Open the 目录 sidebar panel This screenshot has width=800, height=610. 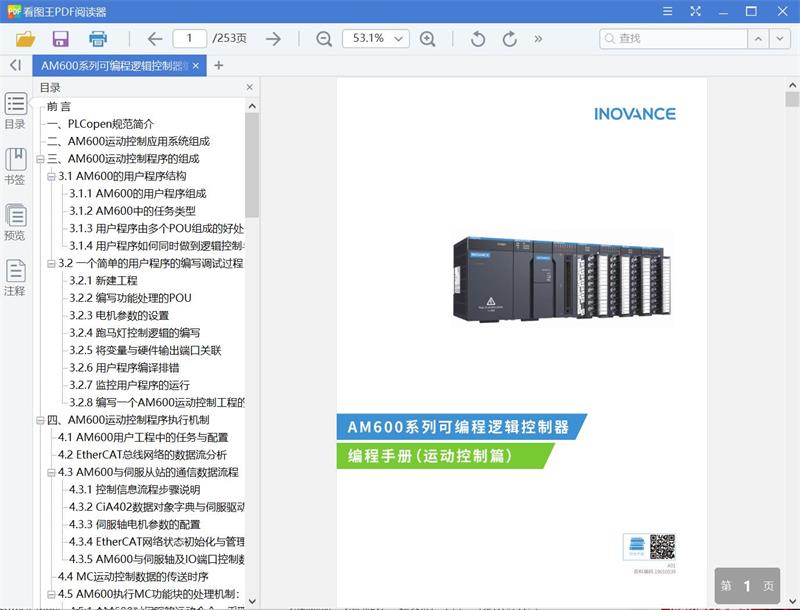(15, 111)
